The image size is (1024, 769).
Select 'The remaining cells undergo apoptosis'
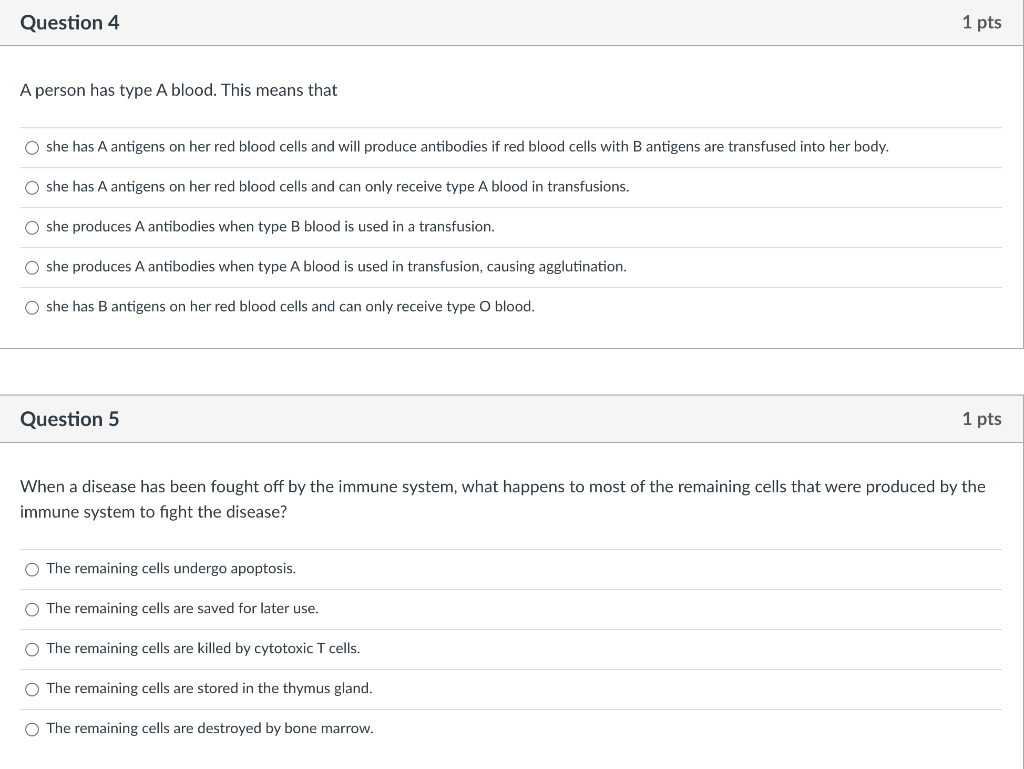click(x=32, y=570)
